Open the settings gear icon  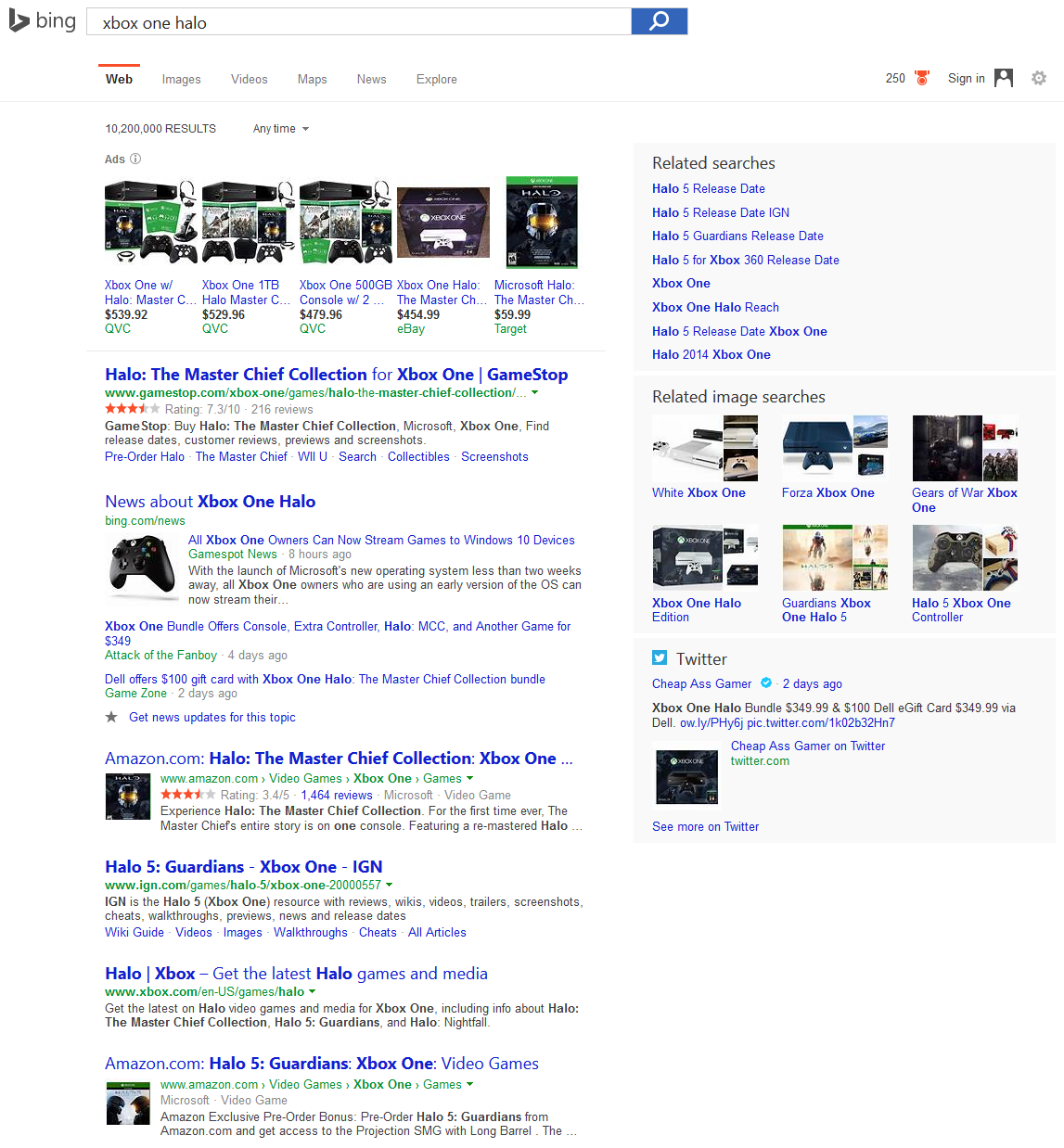pos(1039,79)
